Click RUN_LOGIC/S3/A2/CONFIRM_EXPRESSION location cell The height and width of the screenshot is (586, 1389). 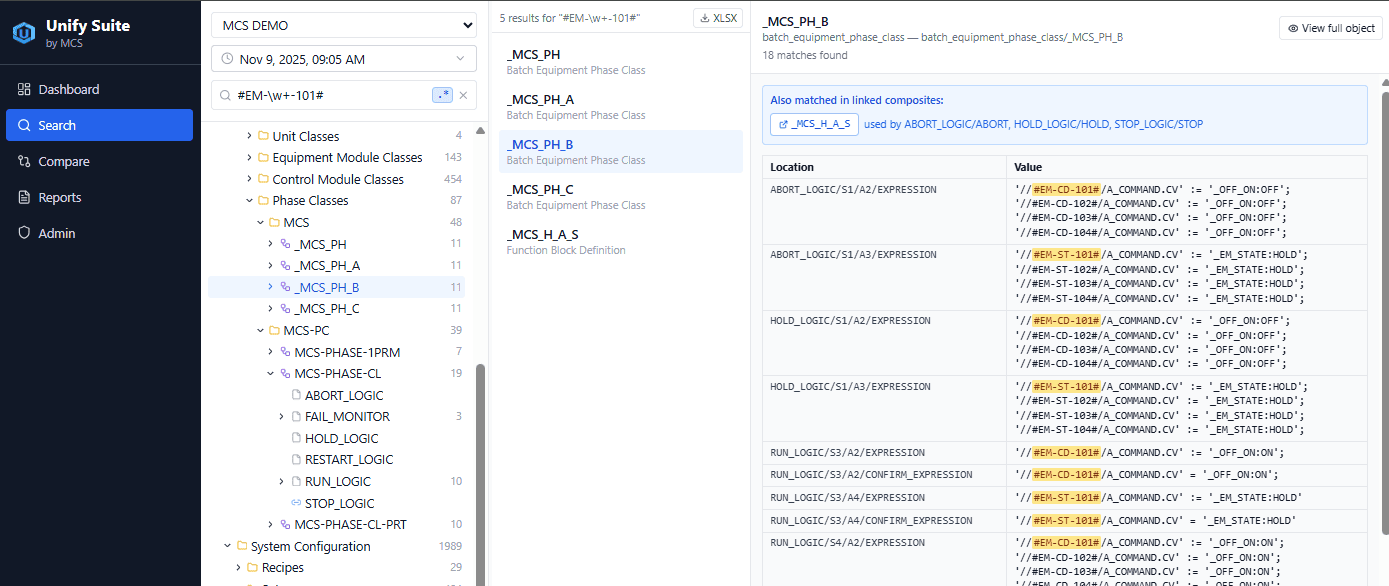pyautogui.click(x=884, y=475)
